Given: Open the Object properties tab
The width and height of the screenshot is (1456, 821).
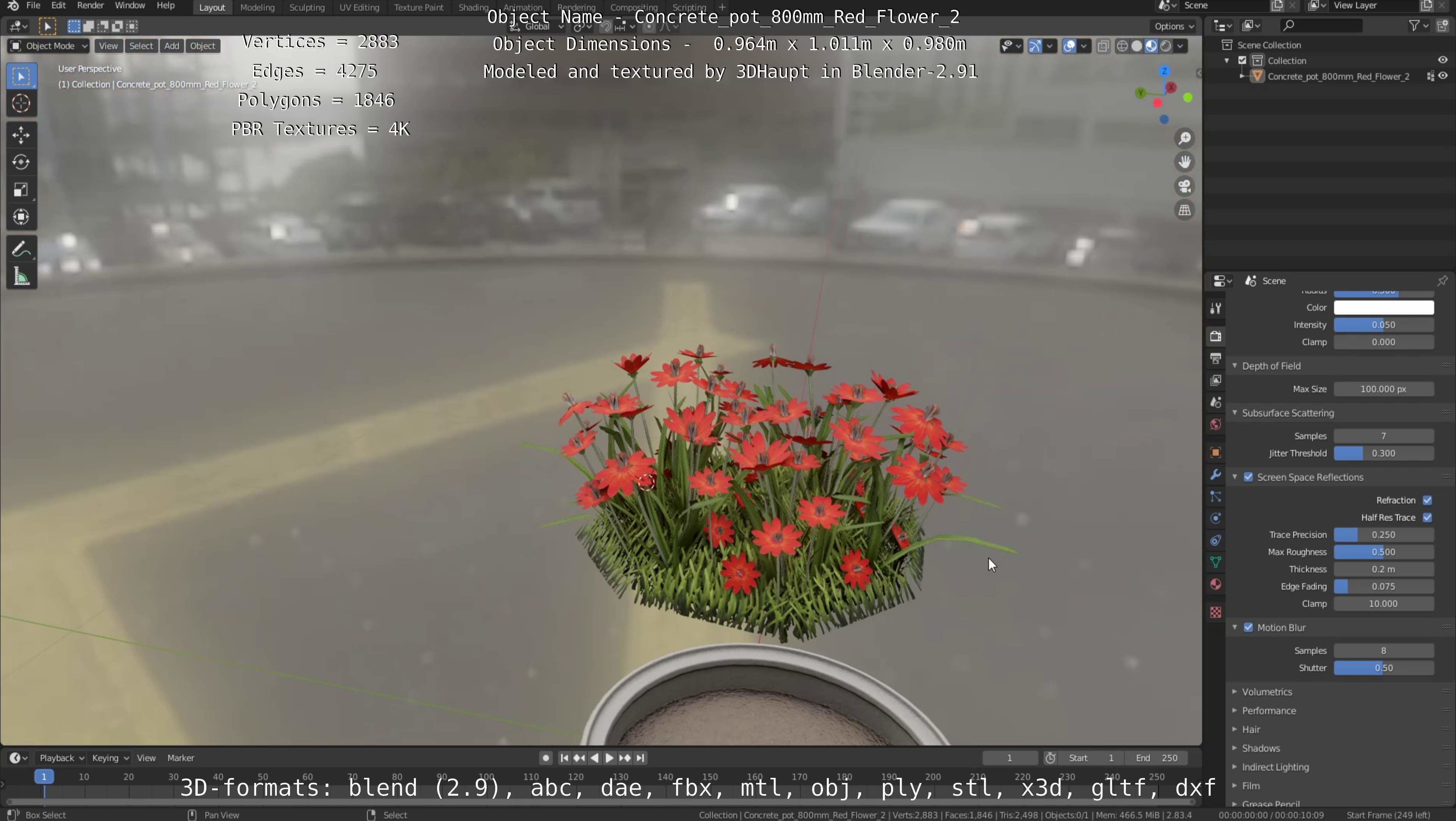Looking at the screenshot, I should [x=1216, y=453].
